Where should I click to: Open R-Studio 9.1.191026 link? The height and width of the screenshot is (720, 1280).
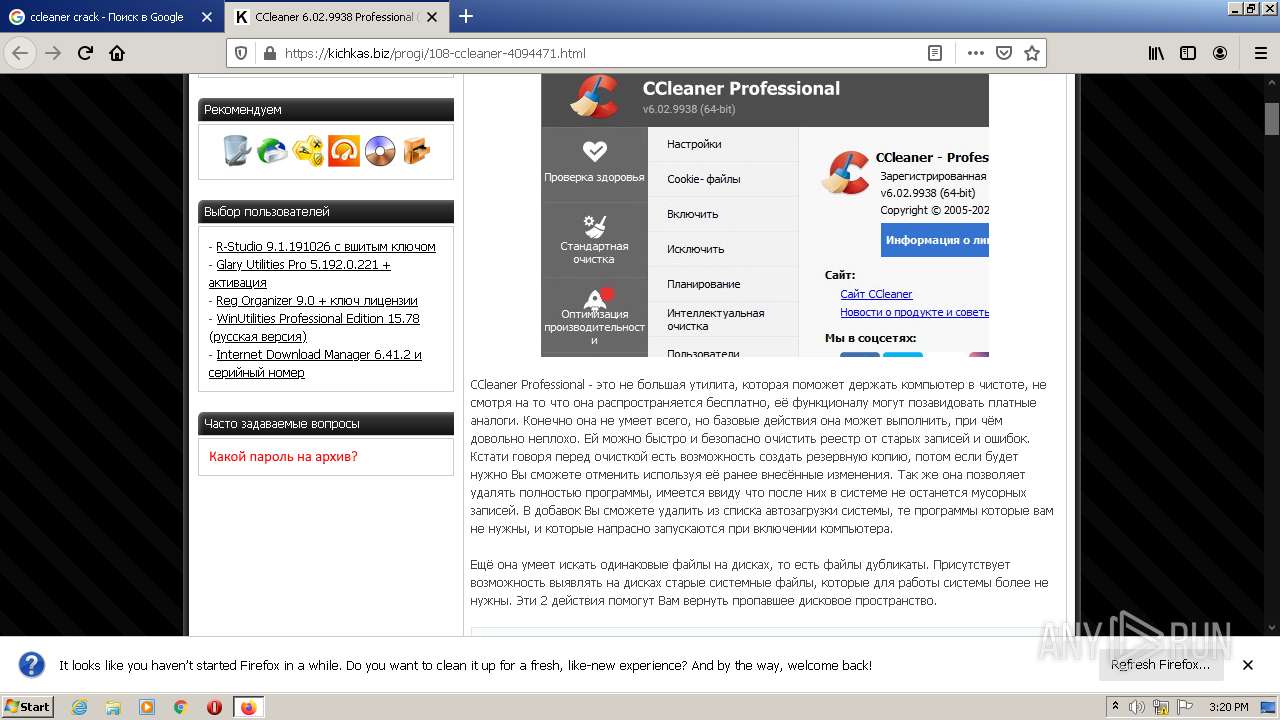(x=326, y=246)
